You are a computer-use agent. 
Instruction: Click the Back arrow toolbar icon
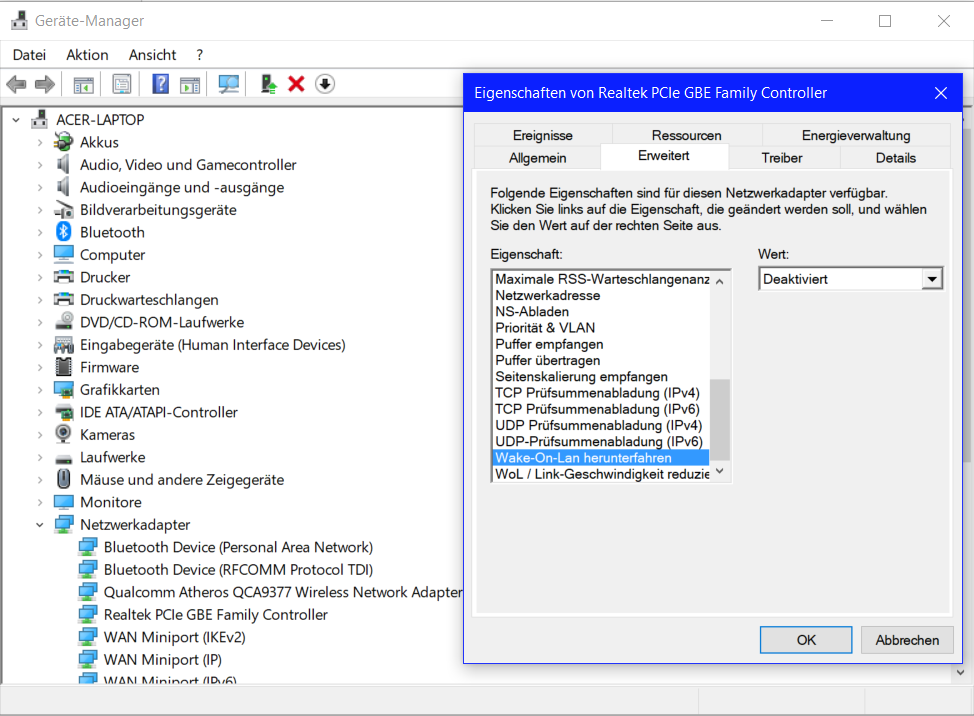pos(16,84)
